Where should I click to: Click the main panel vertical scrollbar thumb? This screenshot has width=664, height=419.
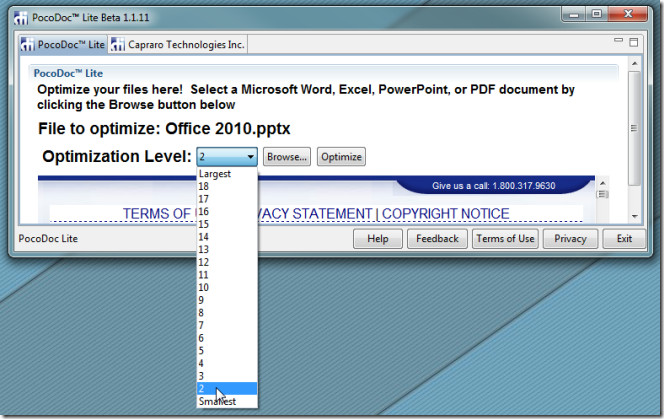634,128
